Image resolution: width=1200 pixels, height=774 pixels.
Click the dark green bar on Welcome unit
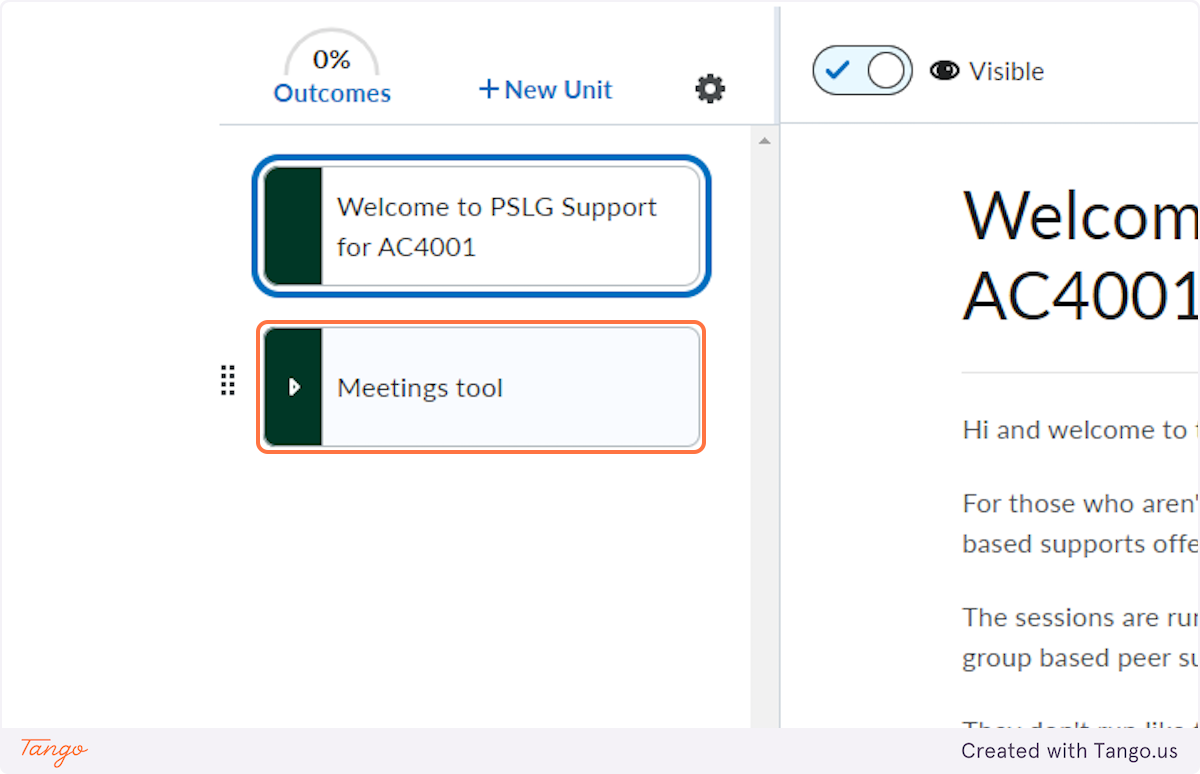pos(293,227)
